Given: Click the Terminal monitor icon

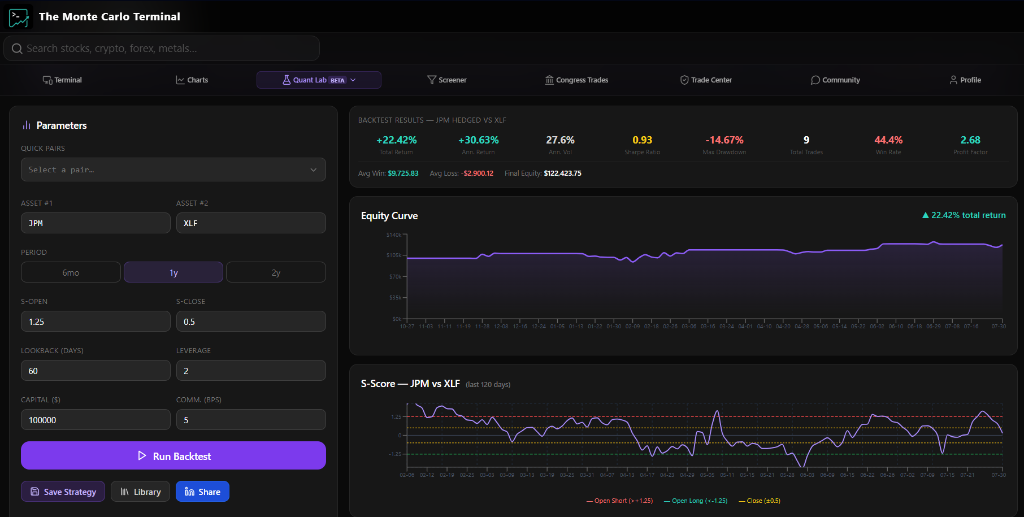Looking at the screenshot, I should [x=48, y=80].
